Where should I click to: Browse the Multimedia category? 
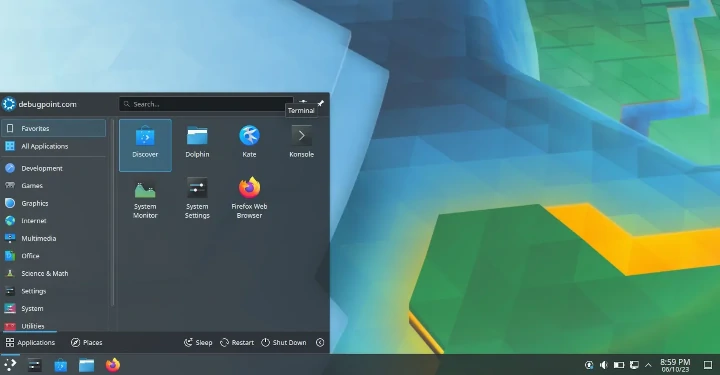click(53, 238)
